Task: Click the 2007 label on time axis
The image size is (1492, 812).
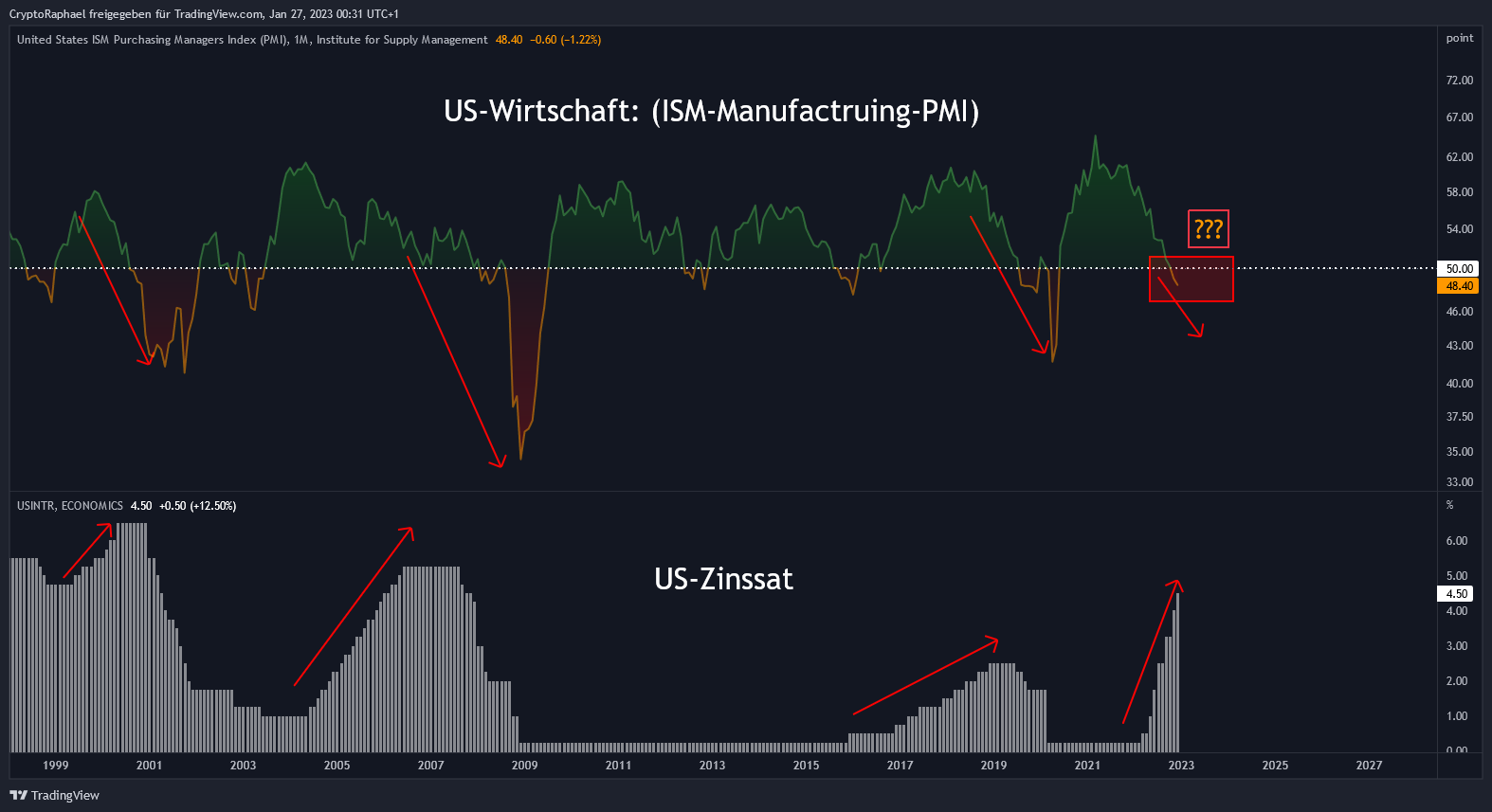Action: pyautogui.click(x=431, y=766)
